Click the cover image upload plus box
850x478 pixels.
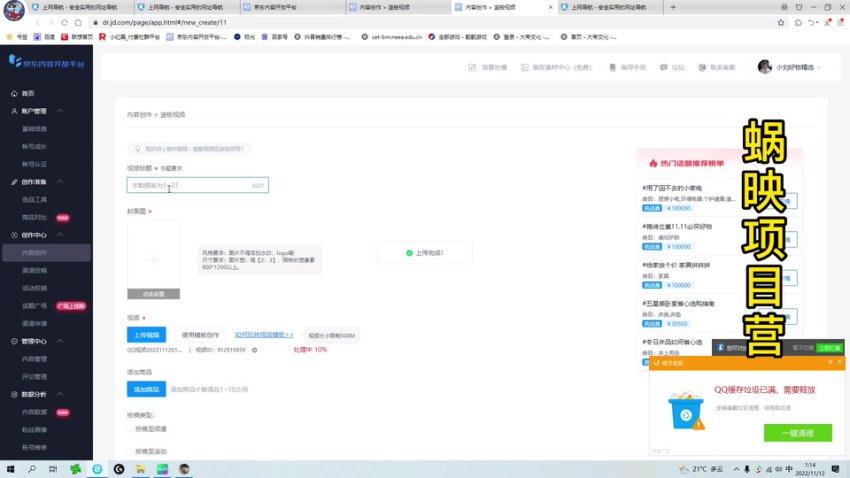coord(153,260)
